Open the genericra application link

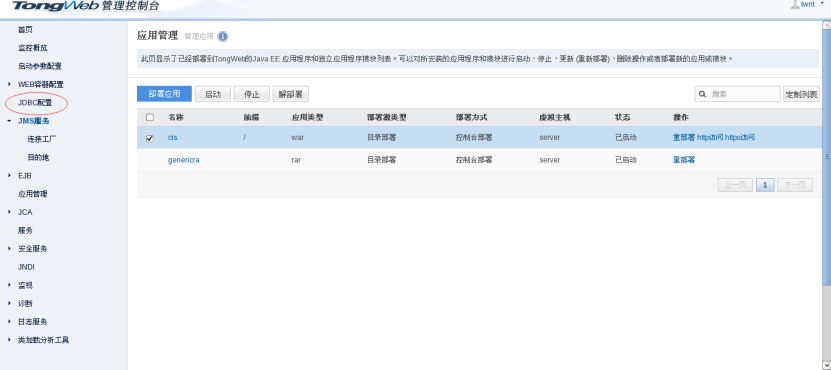(x=184, y=160)
